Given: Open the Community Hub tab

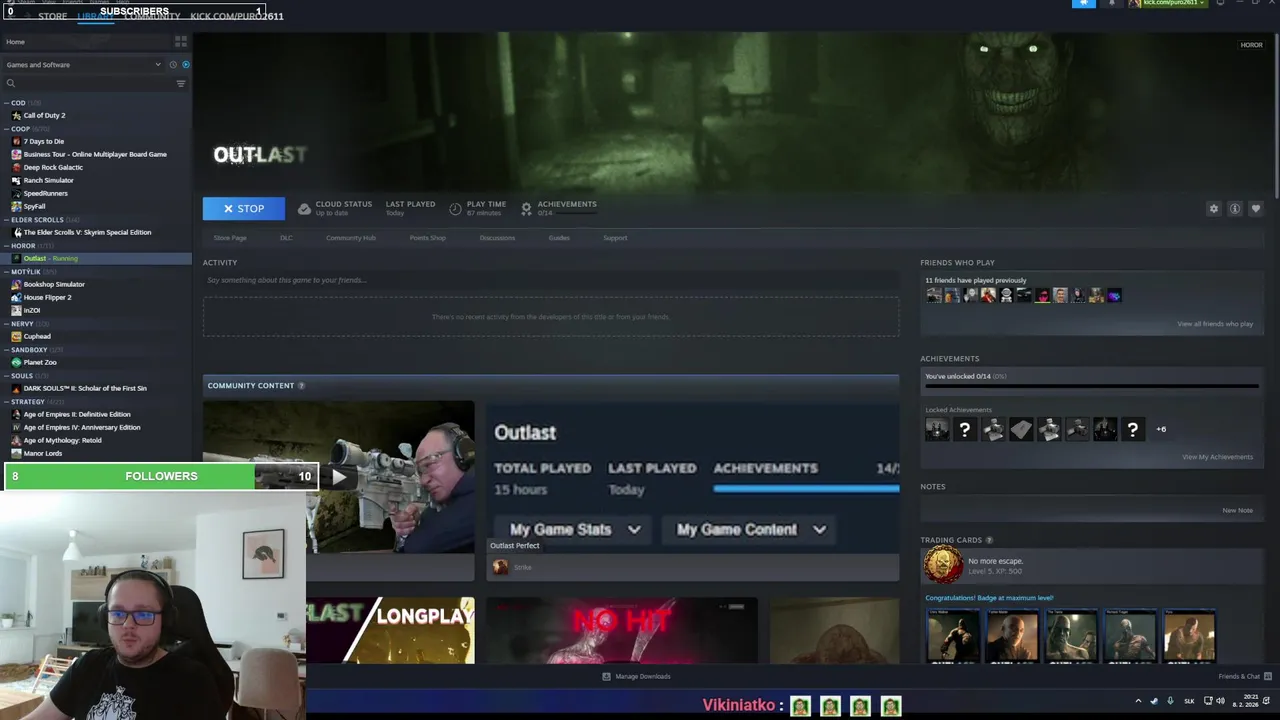Looking at the screenshot, I should coord(351,238).
